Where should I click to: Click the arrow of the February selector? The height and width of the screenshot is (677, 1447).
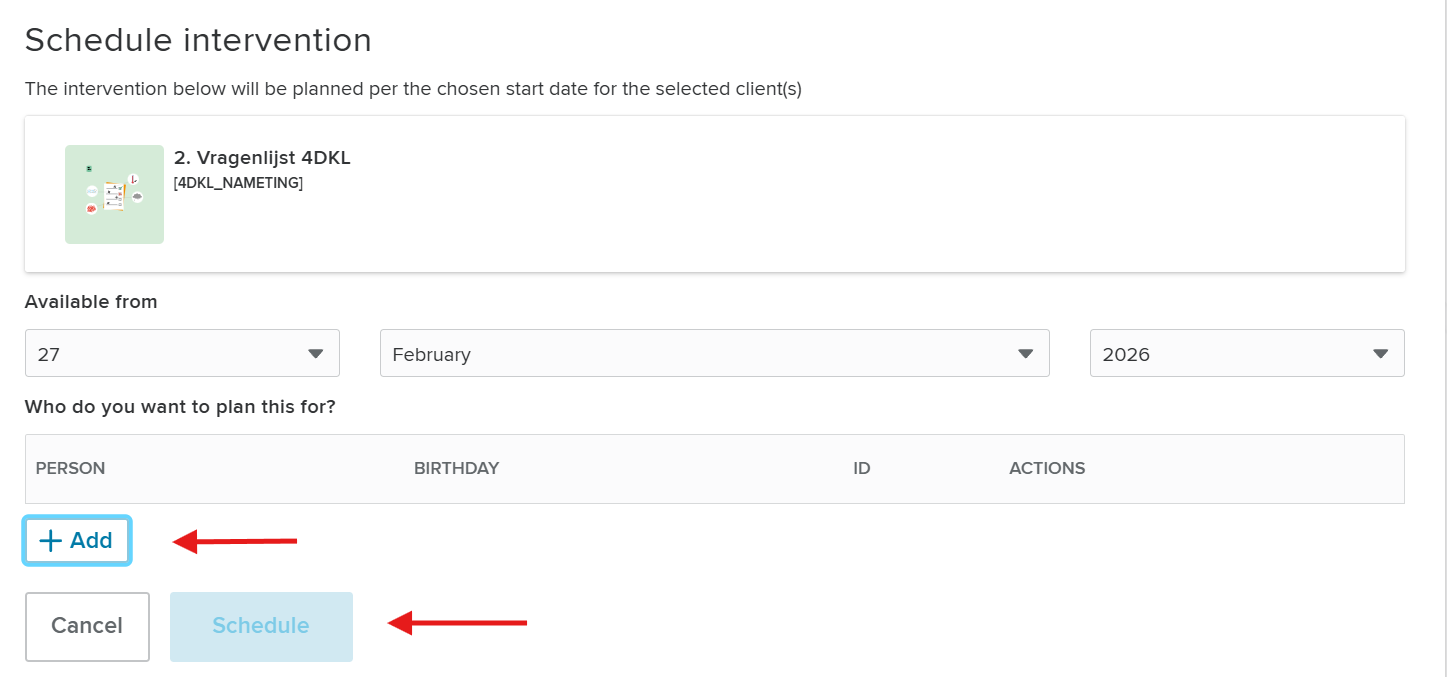point(1025,354)
